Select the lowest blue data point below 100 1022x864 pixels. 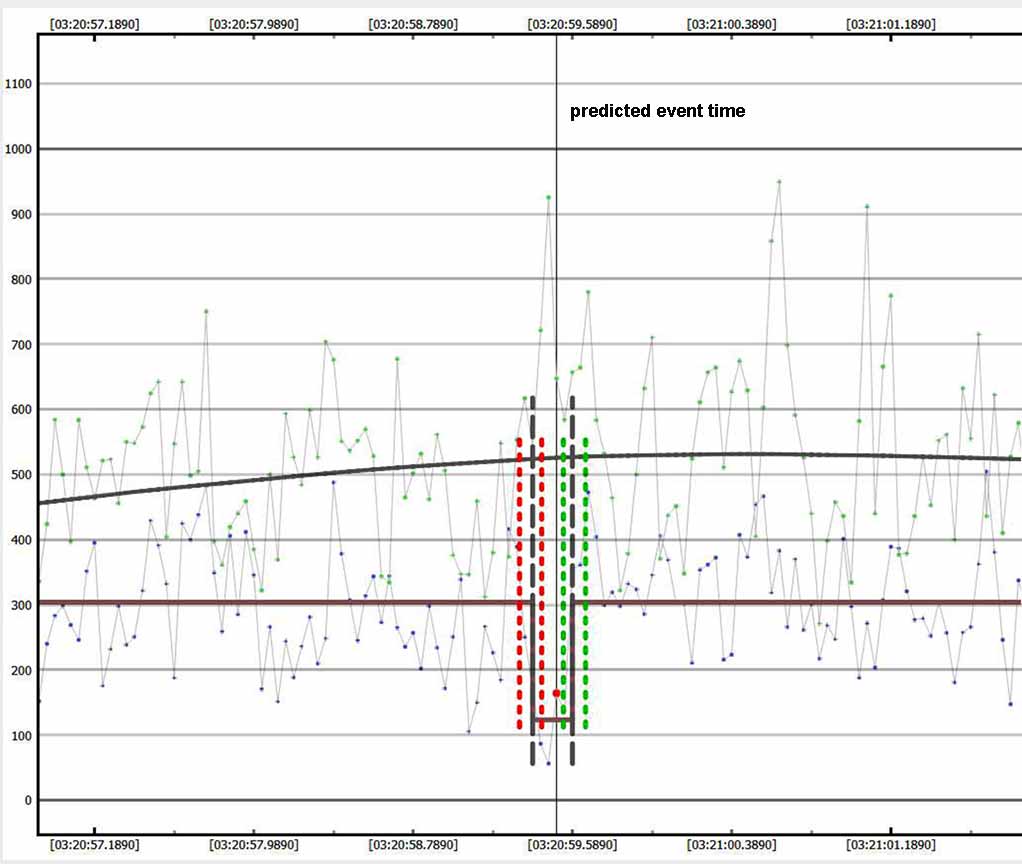(x=548, y=763)
